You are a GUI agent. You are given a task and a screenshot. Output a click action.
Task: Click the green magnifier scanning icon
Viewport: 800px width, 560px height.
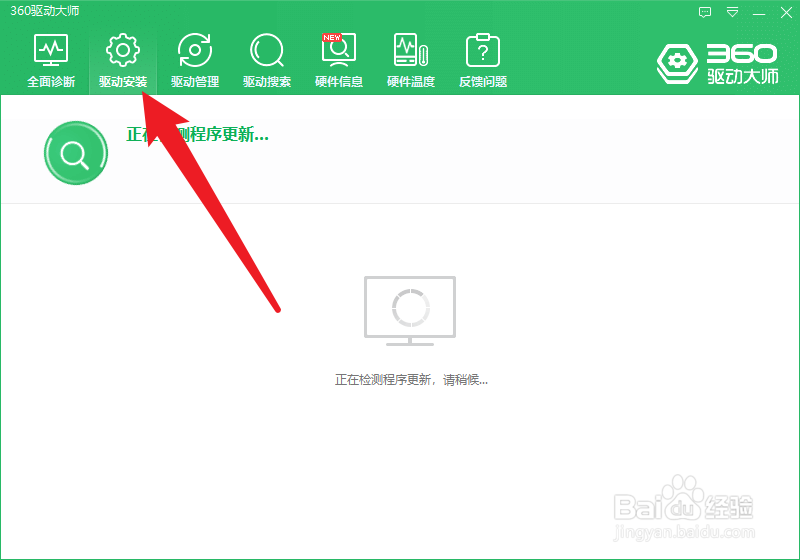(76, 153)
